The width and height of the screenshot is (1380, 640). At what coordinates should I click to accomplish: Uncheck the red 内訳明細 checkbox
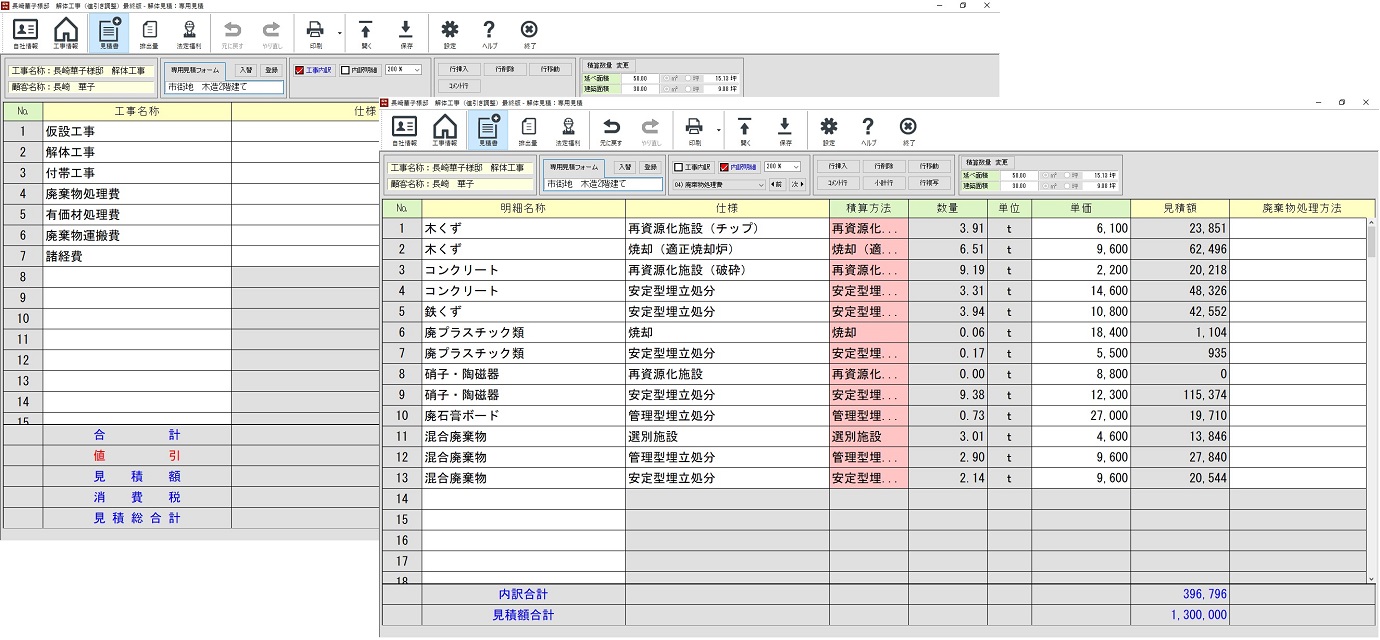[x=724, y=165]
